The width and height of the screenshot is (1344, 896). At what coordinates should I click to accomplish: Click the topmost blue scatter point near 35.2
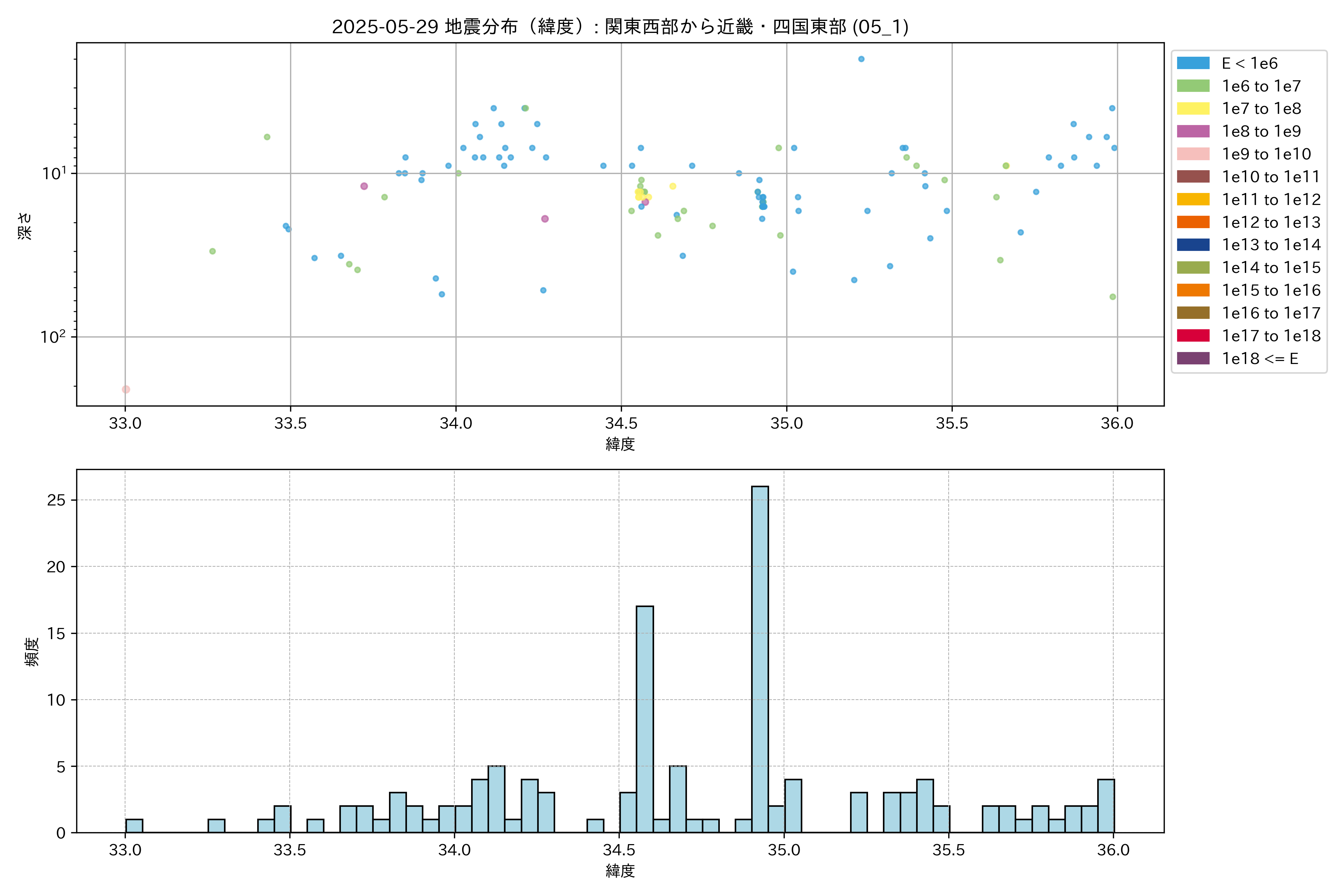click(x=861, y=59)
